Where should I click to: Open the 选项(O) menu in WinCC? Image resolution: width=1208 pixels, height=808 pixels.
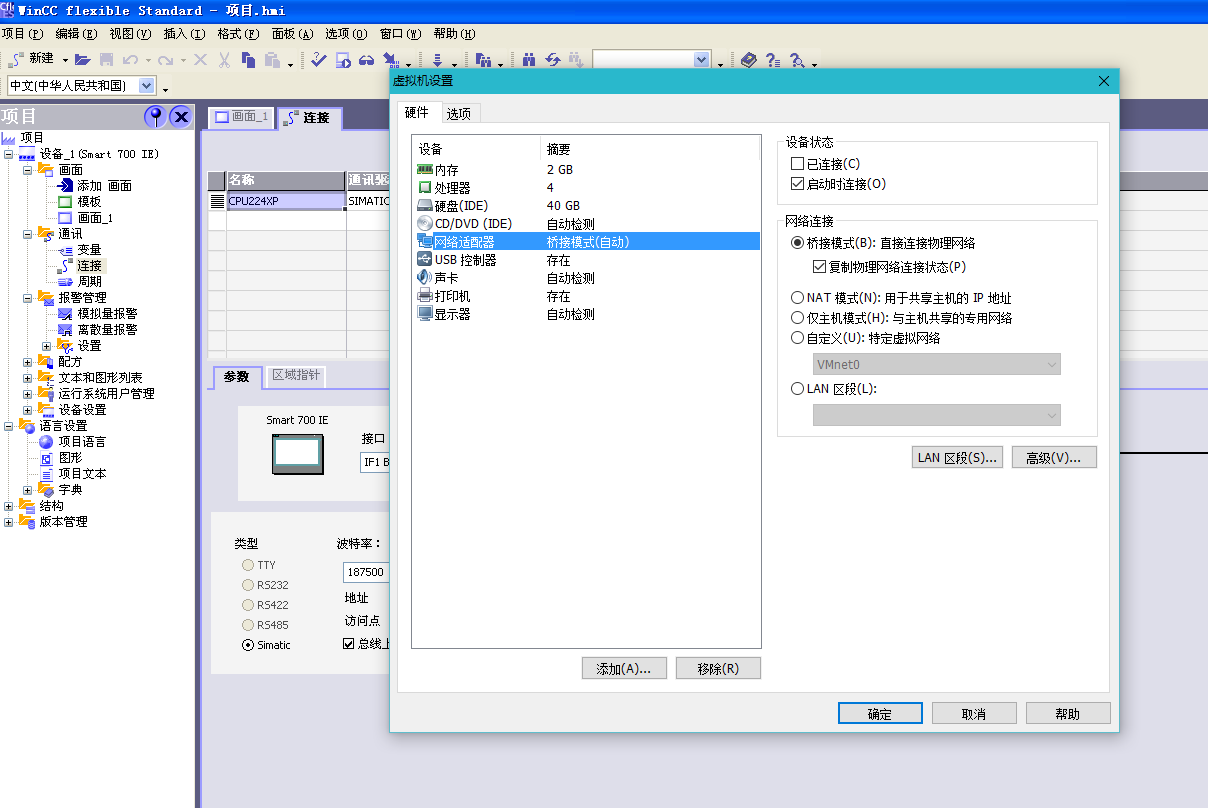[346, 33]
